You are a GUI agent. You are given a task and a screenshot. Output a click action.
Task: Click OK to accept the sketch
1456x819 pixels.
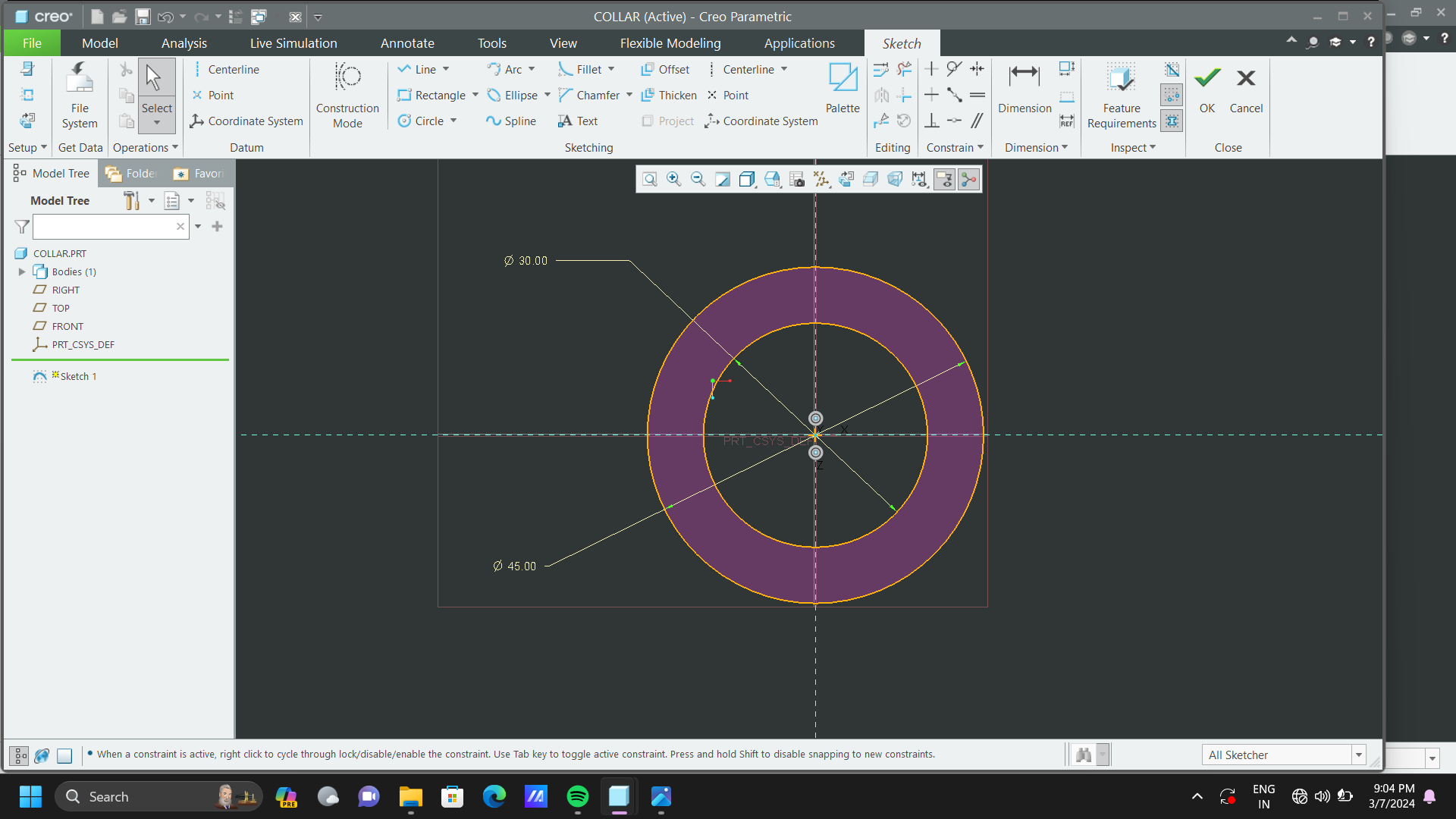(x=1207, y=88)
